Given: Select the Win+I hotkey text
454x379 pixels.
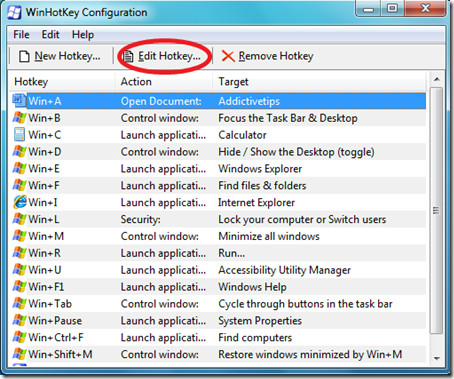Looking at the screenshot, I should click(43, 202).
